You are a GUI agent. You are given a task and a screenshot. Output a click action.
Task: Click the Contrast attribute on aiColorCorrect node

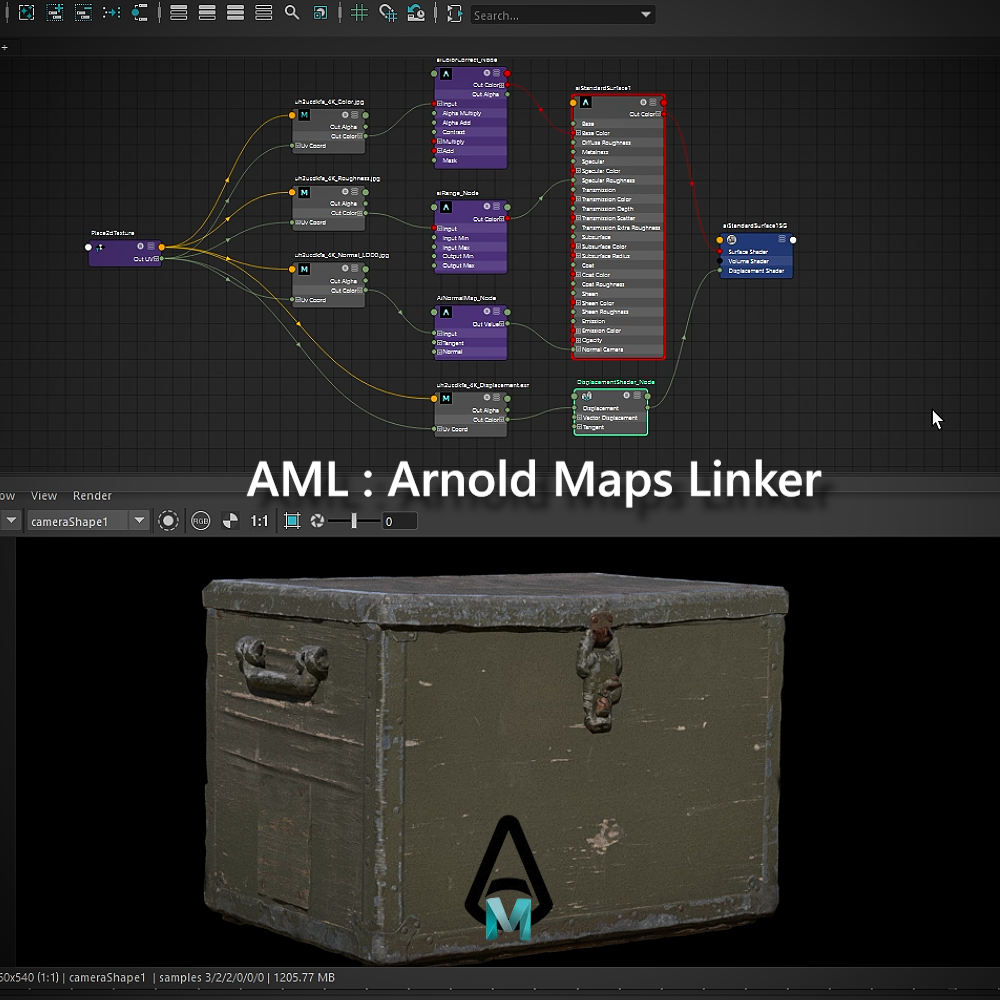(453, 132)
